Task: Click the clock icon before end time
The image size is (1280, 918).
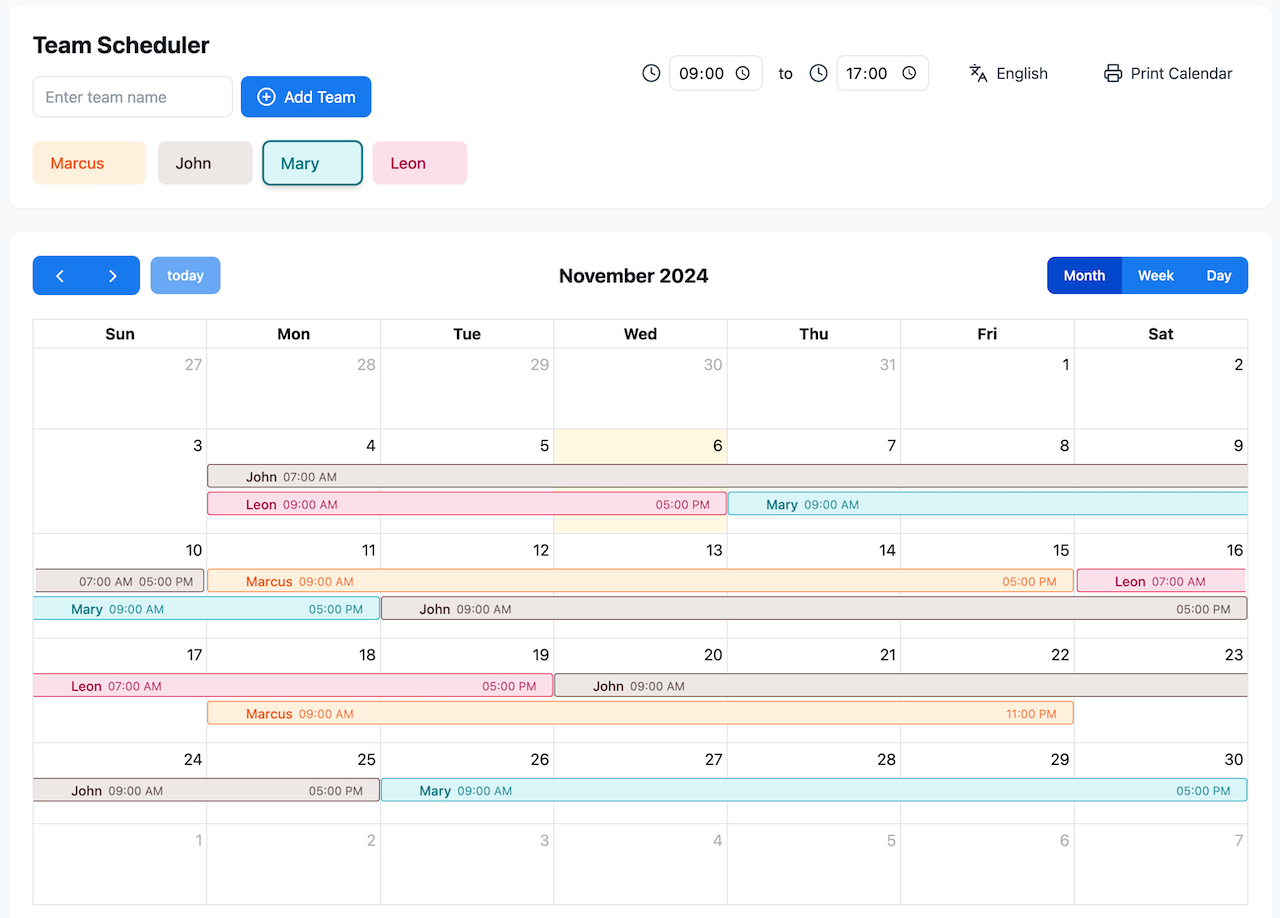Action: tap(818, 73)
